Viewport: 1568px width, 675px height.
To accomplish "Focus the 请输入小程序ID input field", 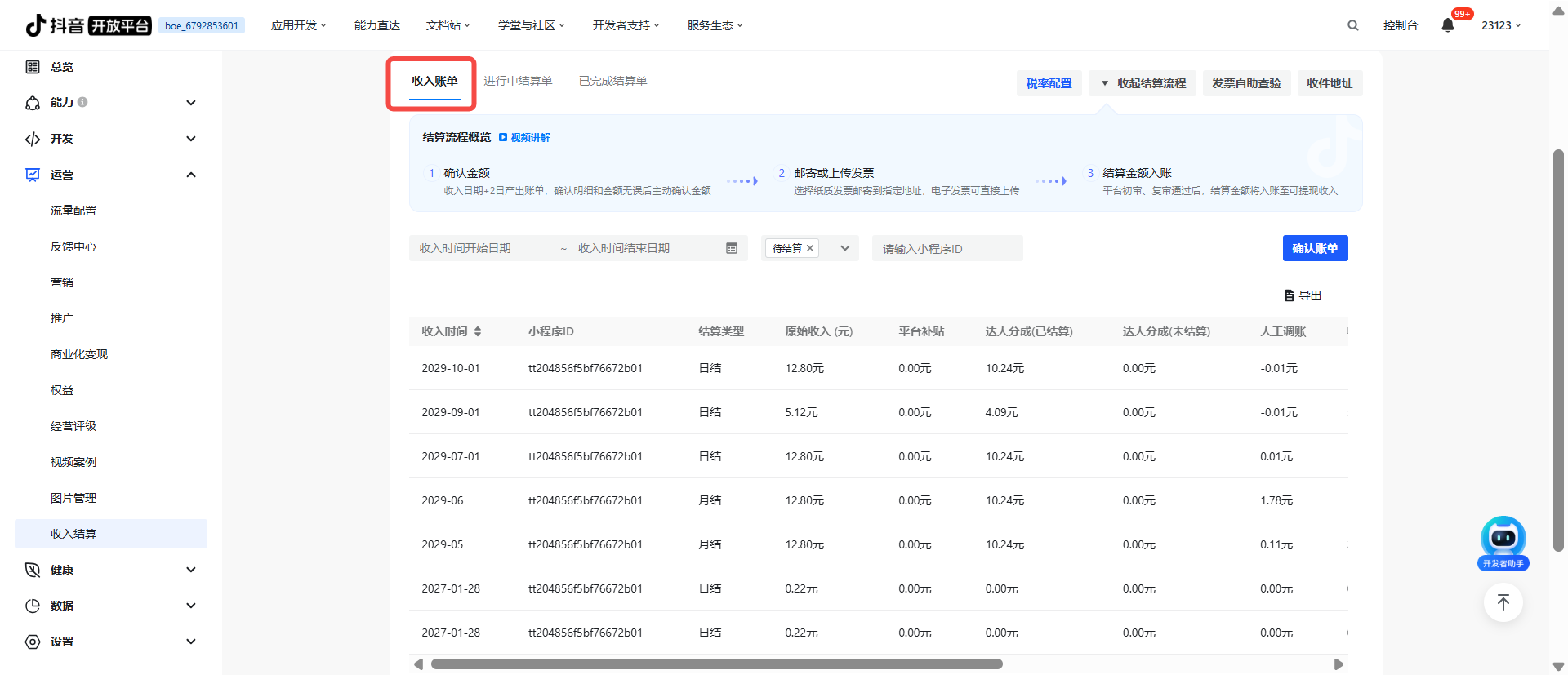I will (947, 248).
